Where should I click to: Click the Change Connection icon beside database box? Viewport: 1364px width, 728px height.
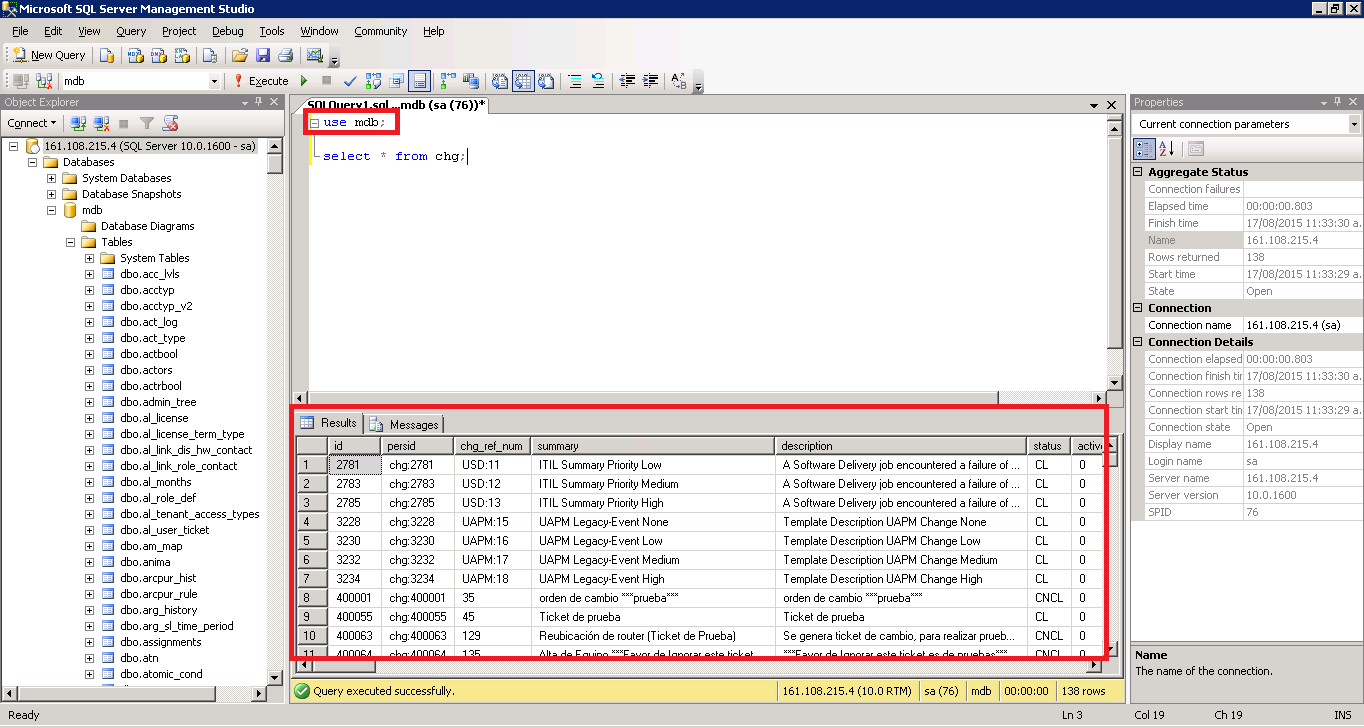click(43, 81)
